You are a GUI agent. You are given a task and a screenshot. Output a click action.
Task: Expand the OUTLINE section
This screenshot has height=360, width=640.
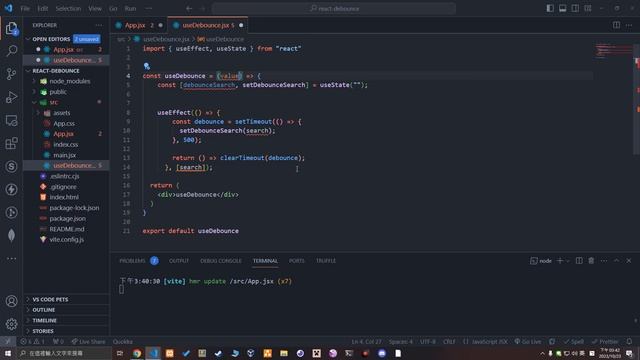pos(44,310)
